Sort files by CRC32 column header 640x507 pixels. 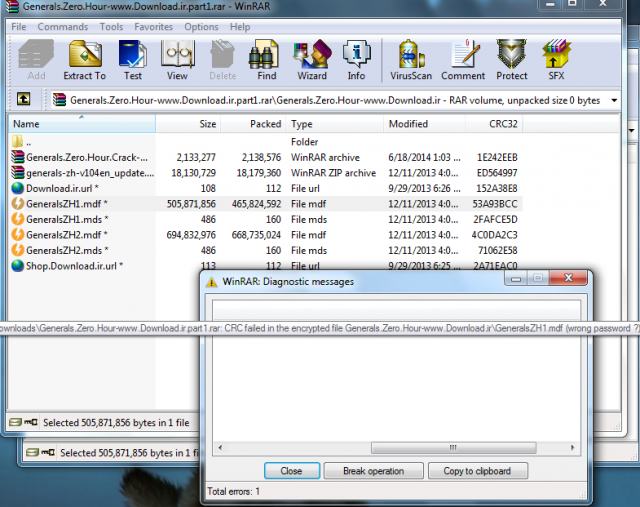[x=503, y=124]
